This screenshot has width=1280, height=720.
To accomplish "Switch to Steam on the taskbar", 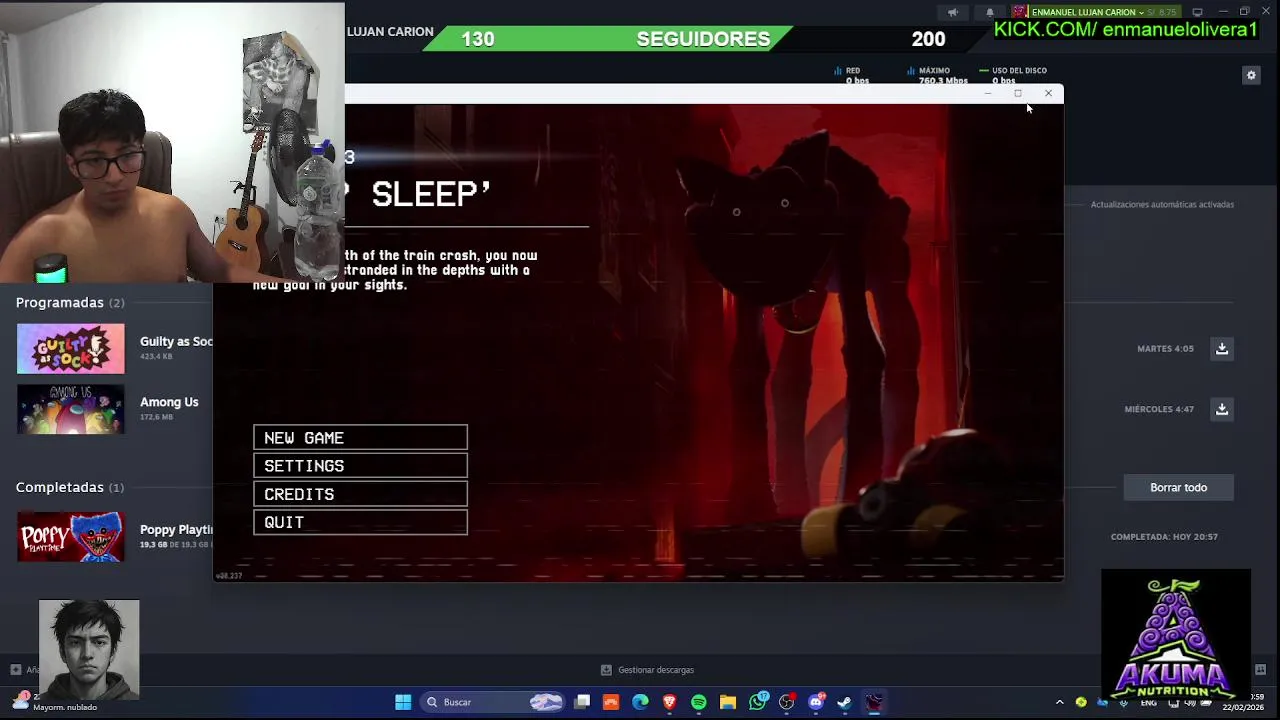I will [x=845, y=702].
